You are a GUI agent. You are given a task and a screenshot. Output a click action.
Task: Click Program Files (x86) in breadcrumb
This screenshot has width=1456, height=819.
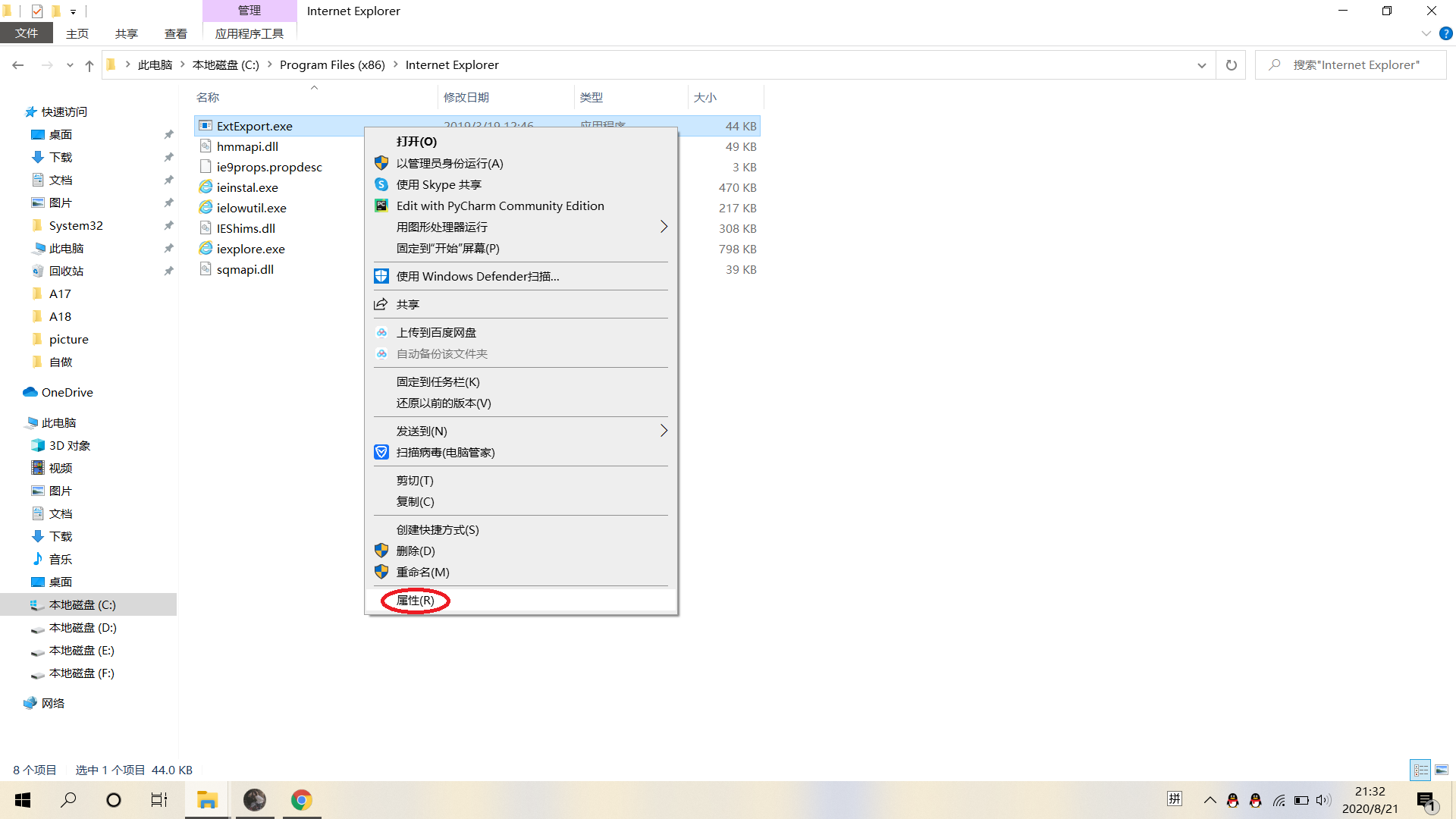[x=332, y=65]
